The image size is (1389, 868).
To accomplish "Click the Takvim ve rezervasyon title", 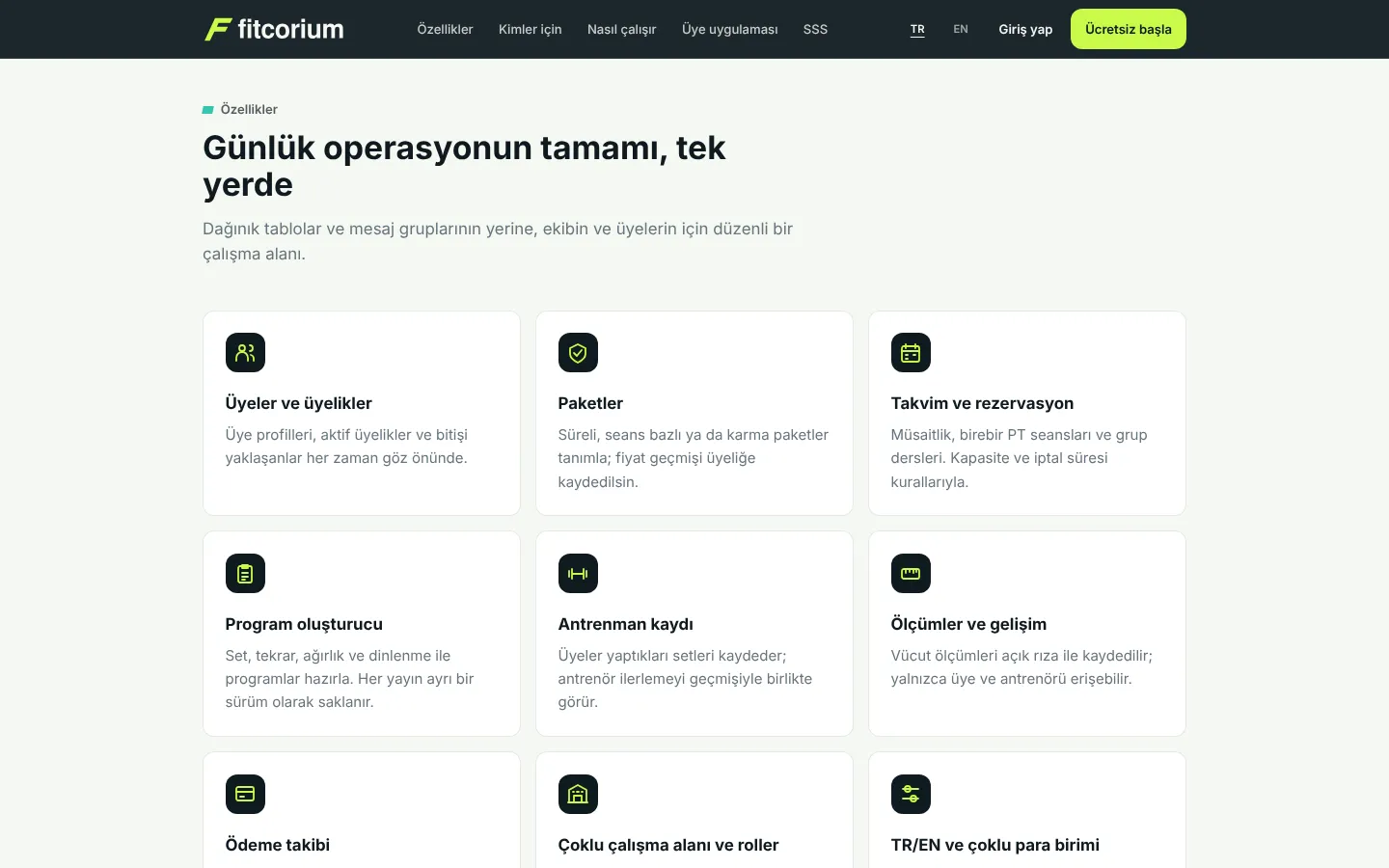I will 982,403.
